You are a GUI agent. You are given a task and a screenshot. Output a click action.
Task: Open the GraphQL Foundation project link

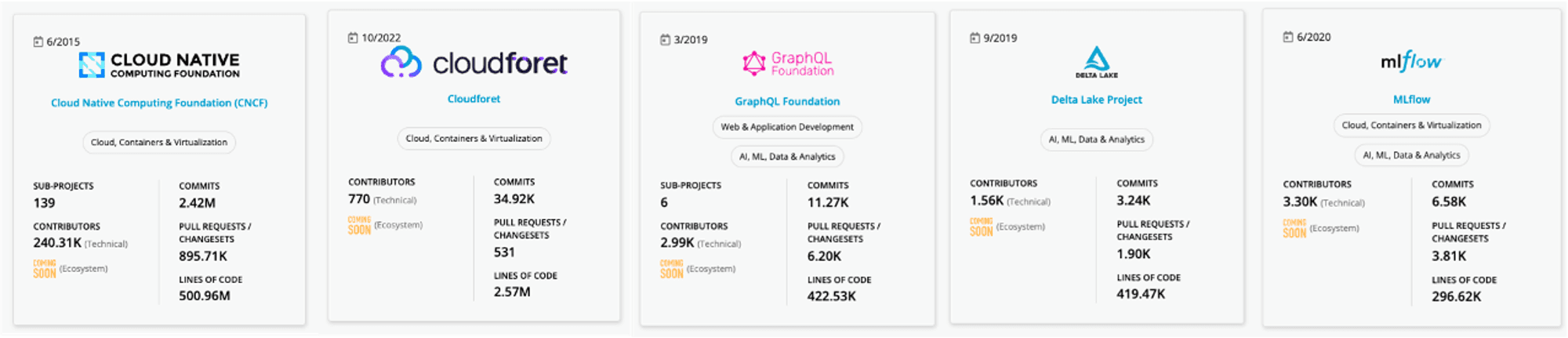pyautogui.click(x=787, y=101)
